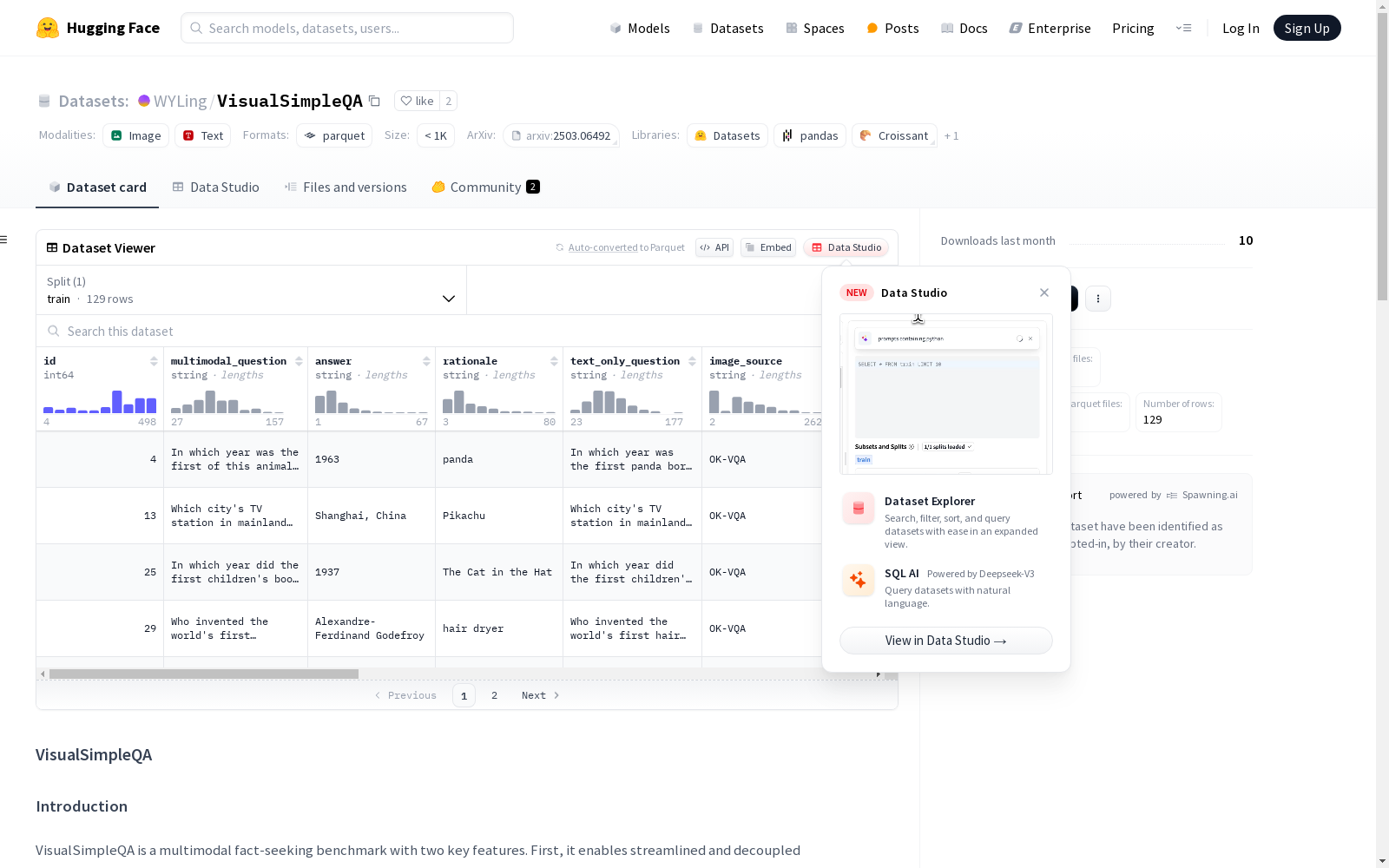1389x868 pixels.
Task: Click the heart like button
Action: tap(417, 101)
